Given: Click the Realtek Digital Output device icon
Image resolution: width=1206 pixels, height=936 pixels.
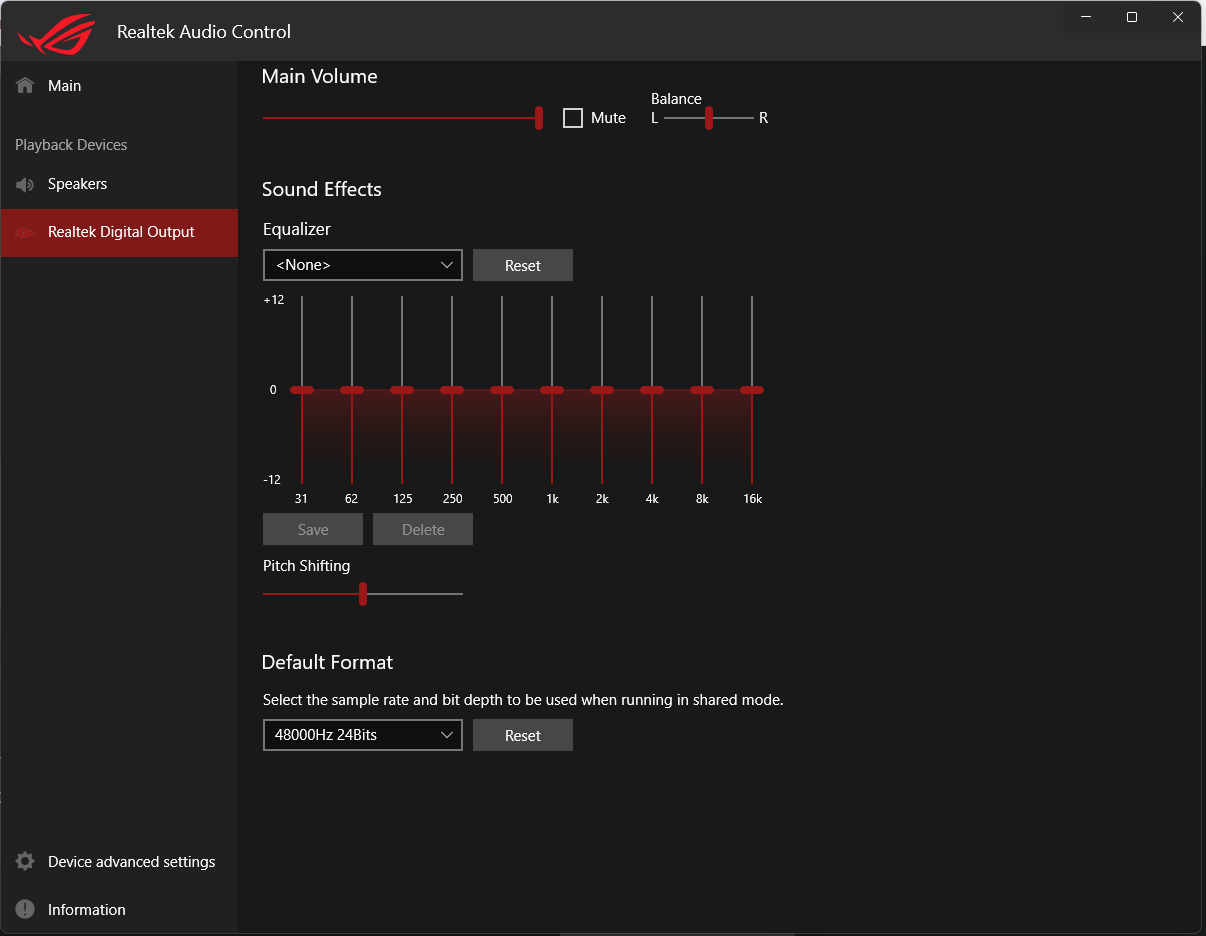Looking at the screenshot, I should pyautogui.click(x=25, y=232).
